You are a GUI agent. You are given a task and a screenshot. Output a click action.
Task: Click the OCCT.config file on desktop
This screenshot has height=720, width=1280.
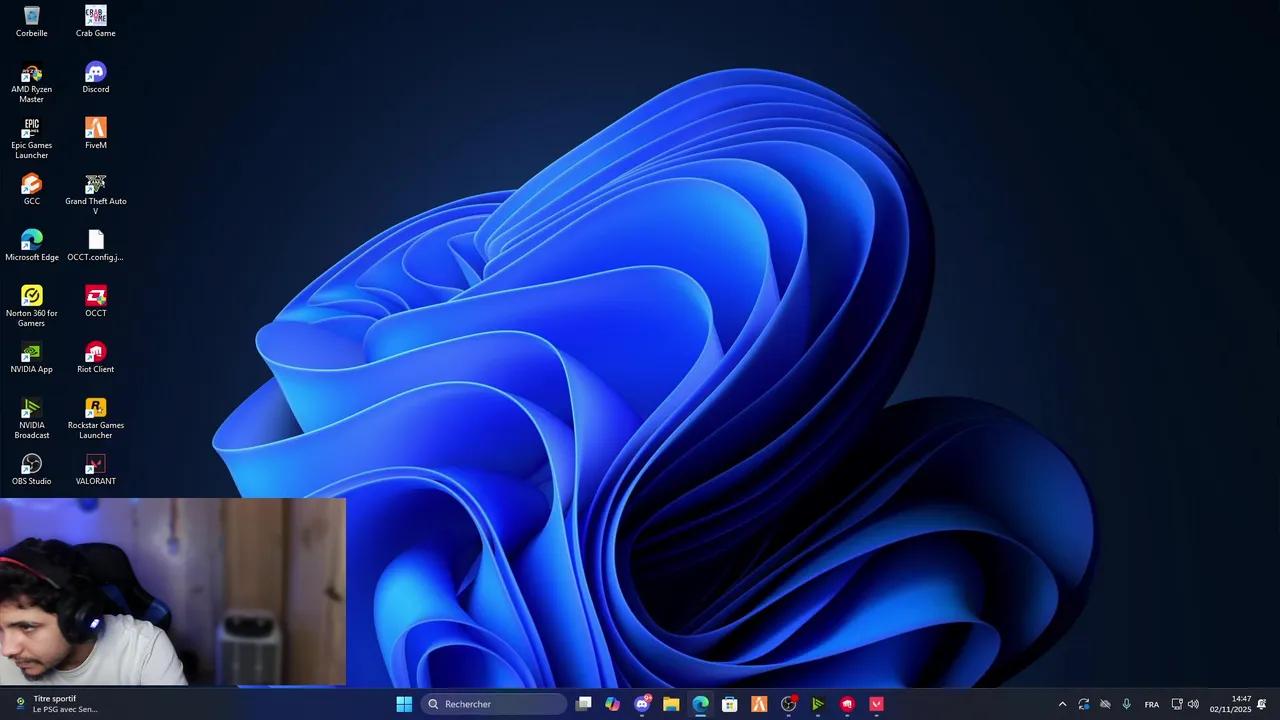click(x=95, y=241)
